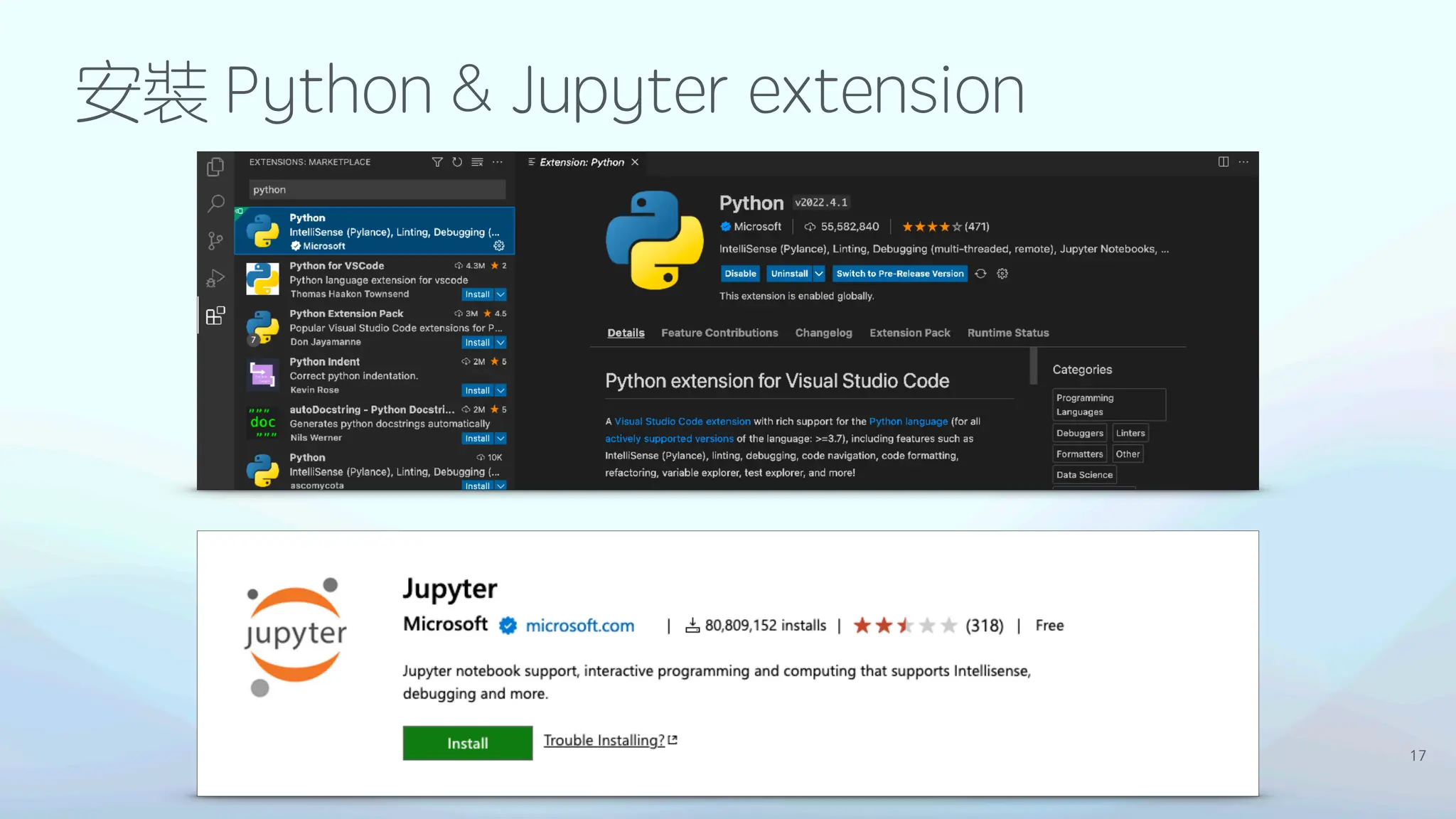Click the Python for VSCode list icon

(x=262, y=279)
